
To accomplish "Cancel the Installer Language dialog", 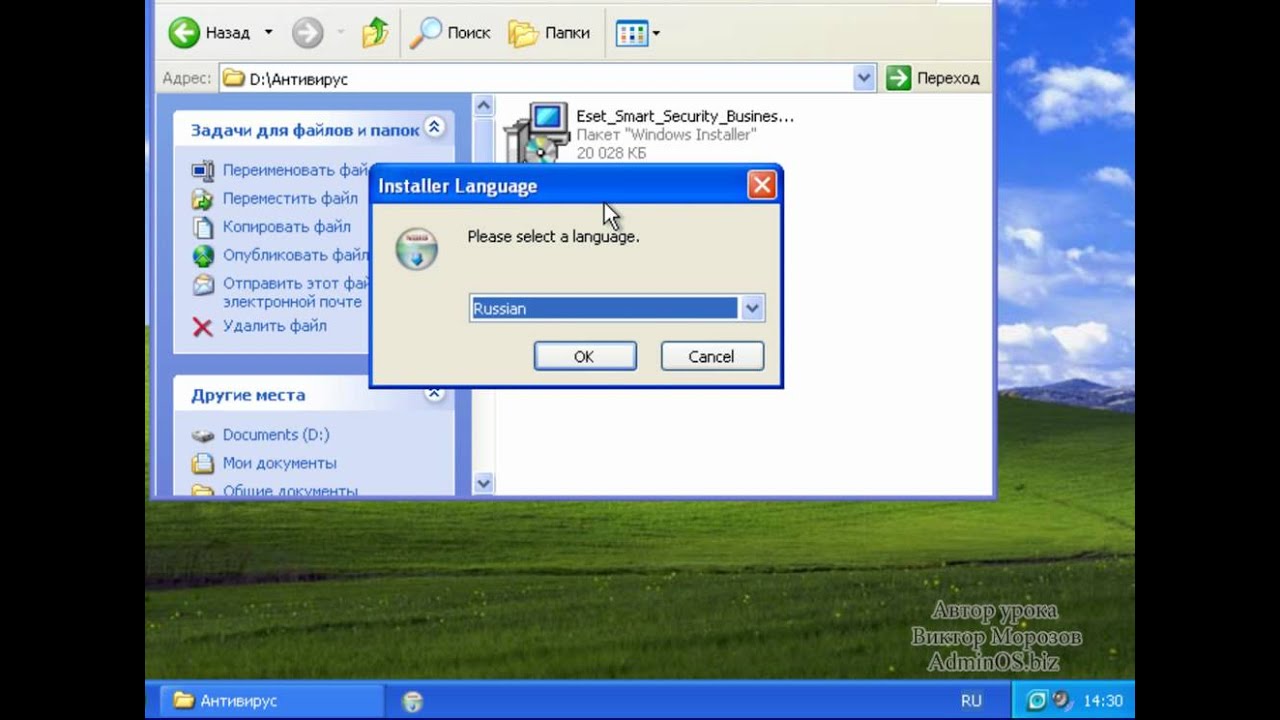I will [712, 356].
